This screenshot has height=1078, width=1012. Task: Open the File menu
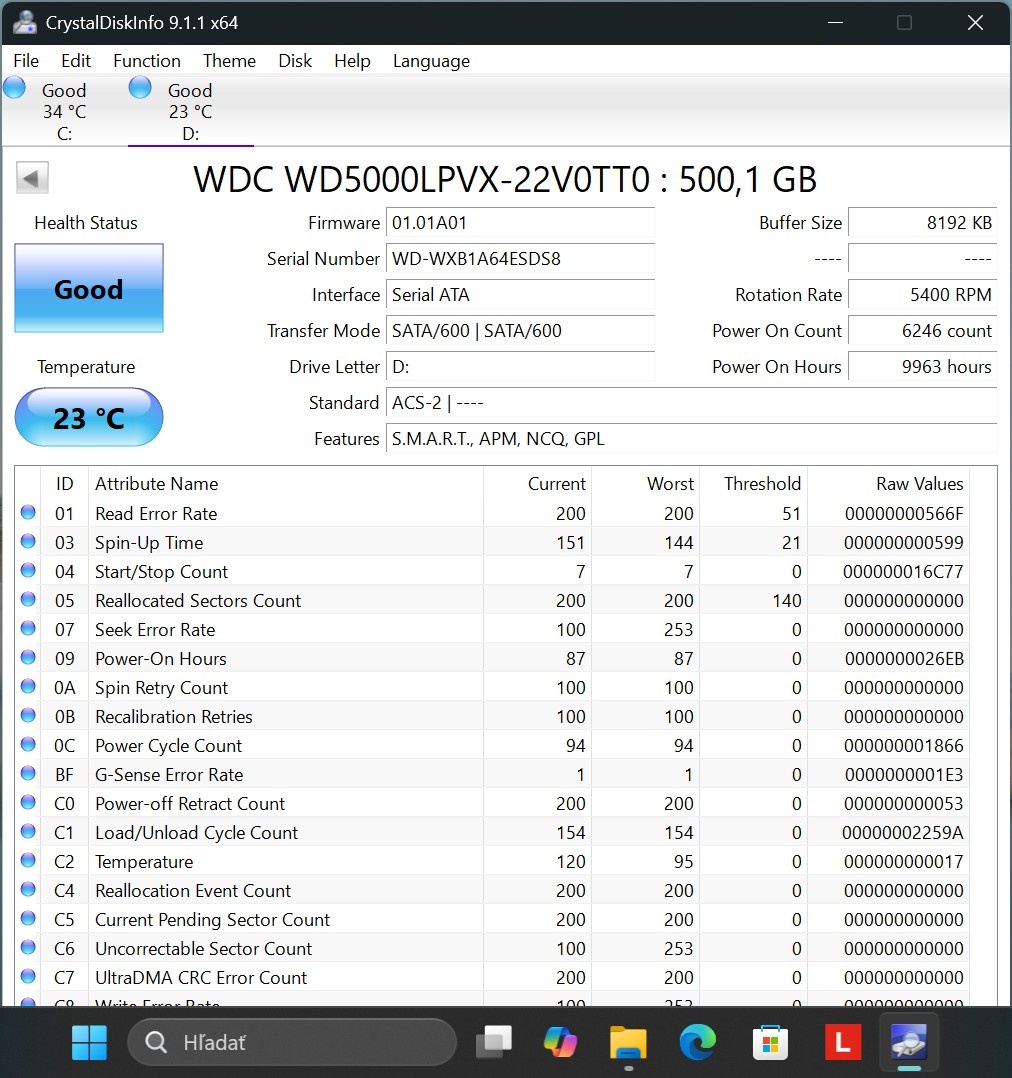26,61
